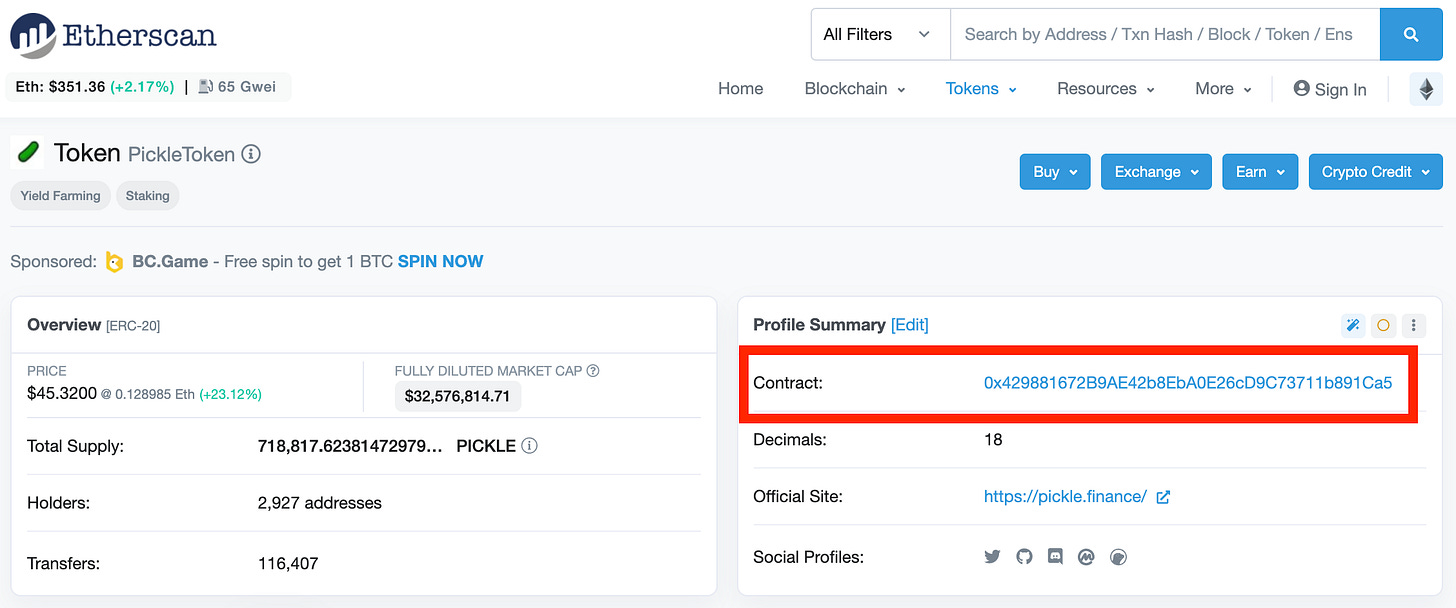
Task: Open the Crypto Credit dropdown button
Action: click(1376, 172)
